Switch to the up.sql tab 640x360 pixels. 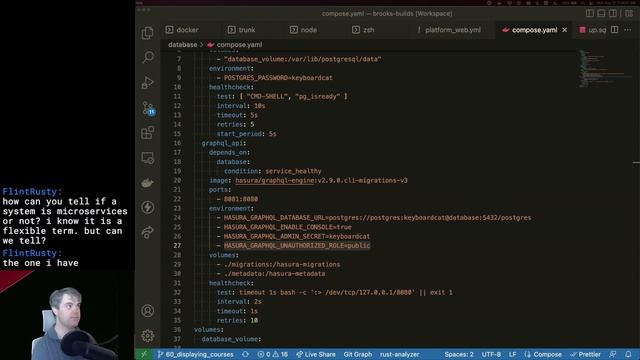point(593,30)
